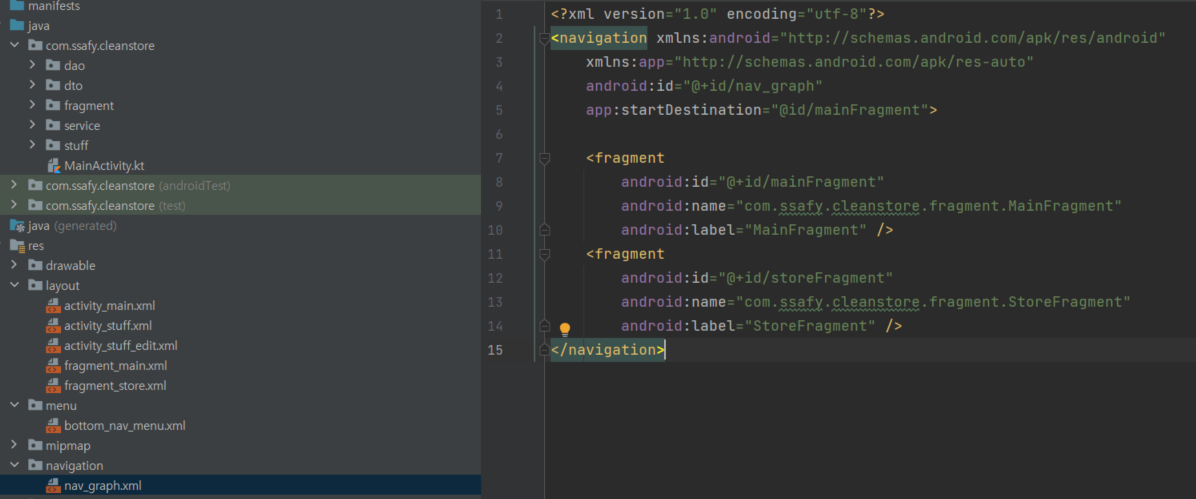The height and width of the screenshot is (499, 1196).
Task: Expand com.ssafy.cleanstore (test) package
Action: click(14, 205)
